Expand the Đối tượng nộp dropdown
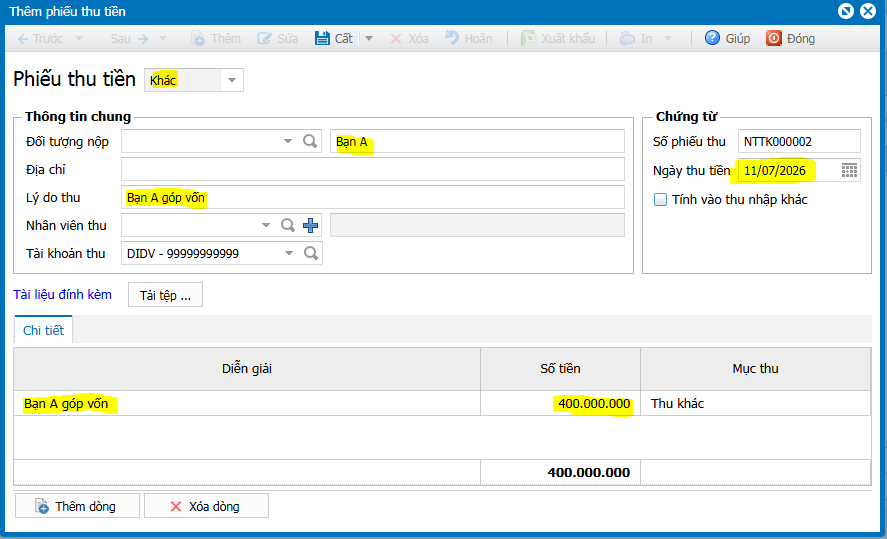 coord(288,141)
